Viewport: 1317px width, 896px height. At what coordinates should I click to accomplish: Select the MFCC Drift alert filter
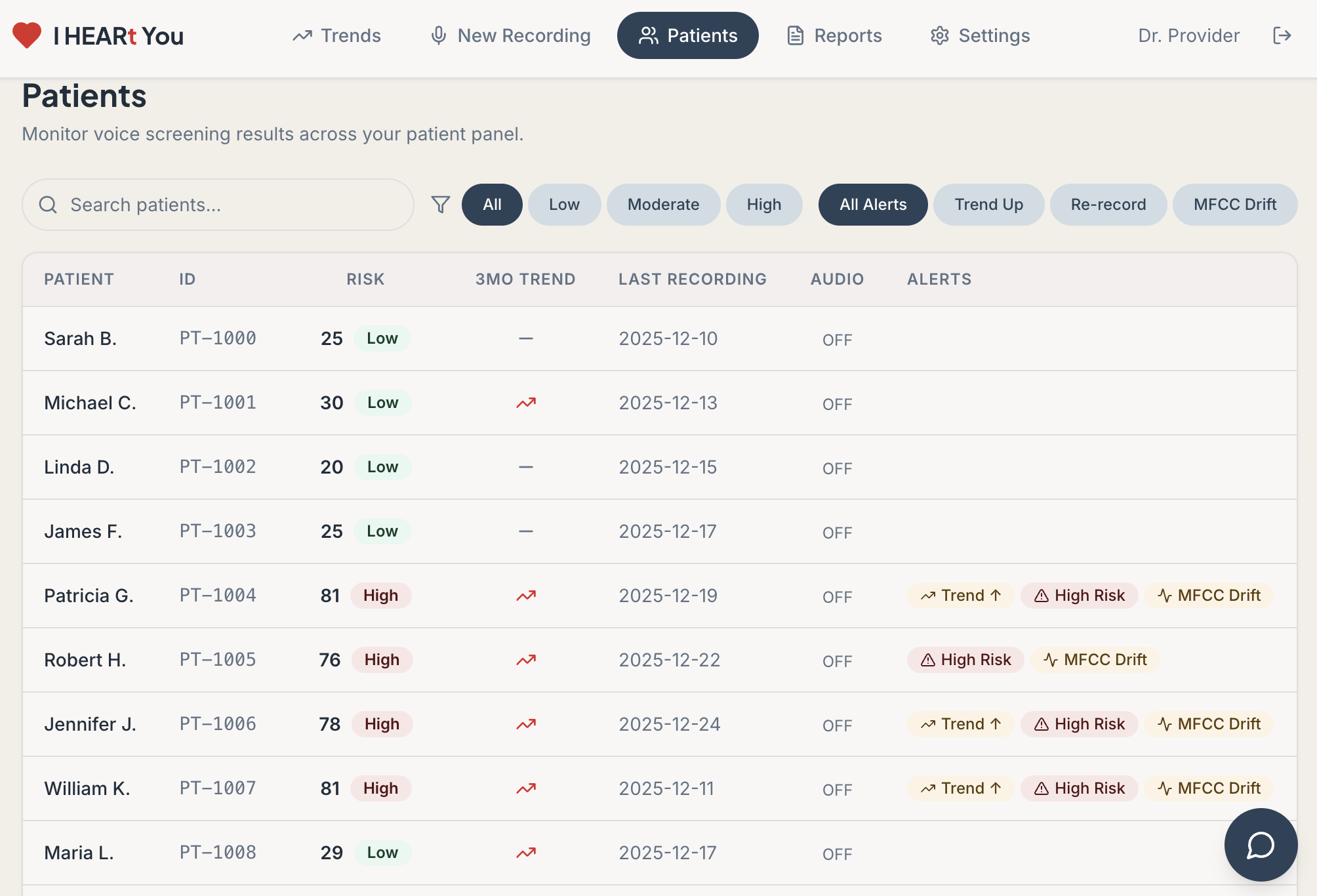click(1234, 205)
